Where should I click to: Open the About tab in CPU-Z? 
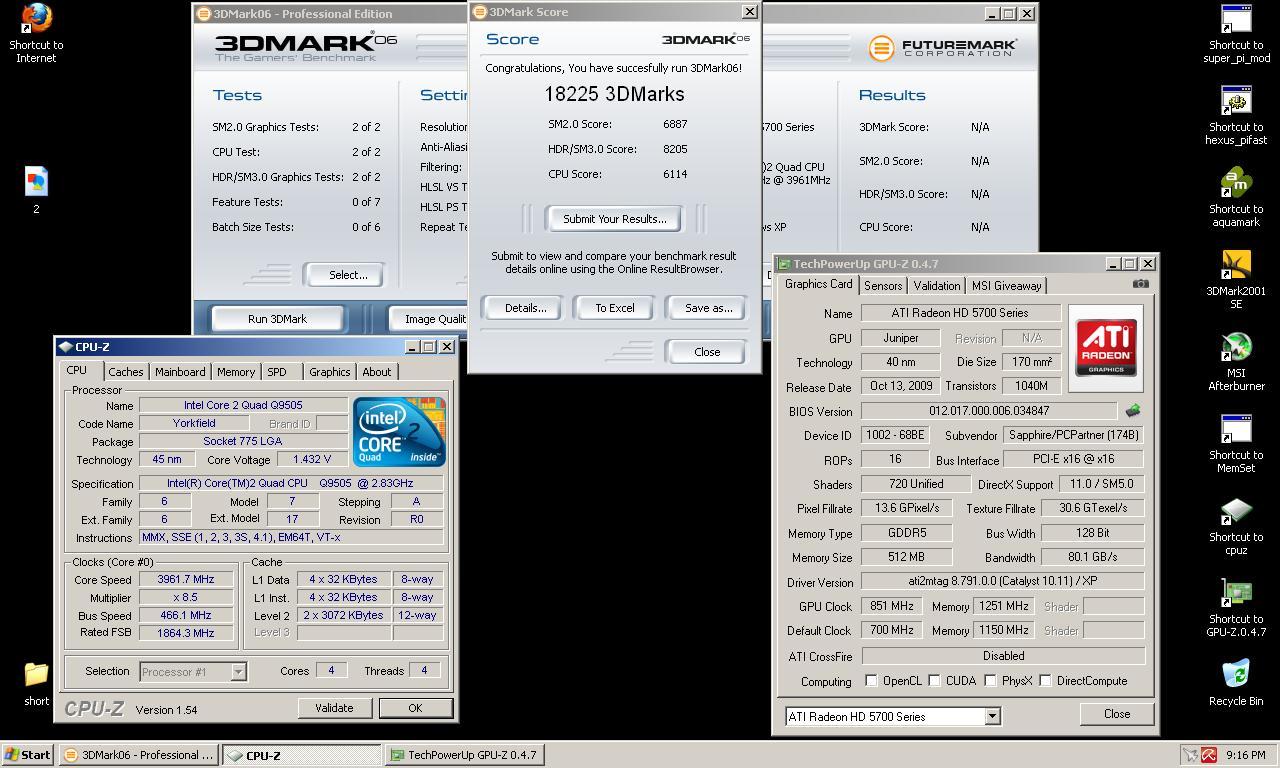(x=377, y=372)
